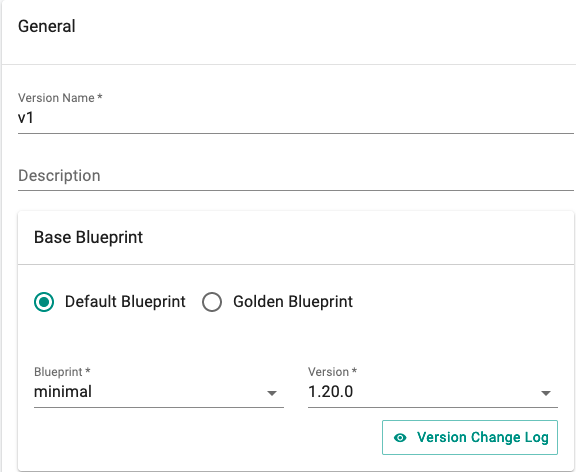Select the Default Blueprint radio button
The height and width of the screenshot is (472, 576).
(44, 302)
